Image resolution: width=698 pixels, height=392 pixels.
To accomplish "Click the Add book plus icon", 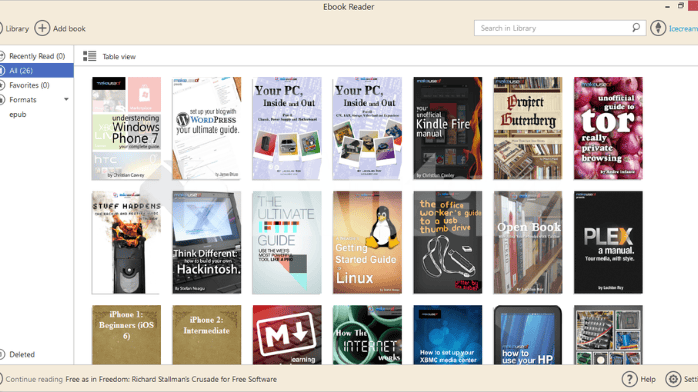I will click(42, 28).
